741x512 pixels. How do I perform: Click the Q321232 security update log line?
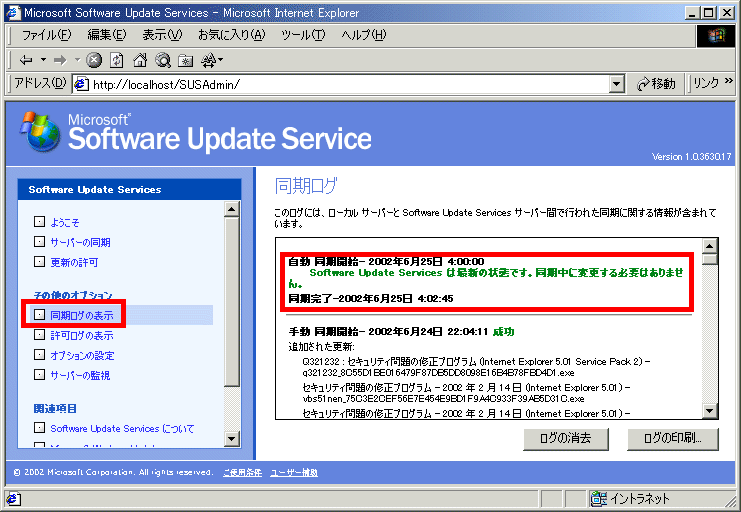(x=476, y=367)
